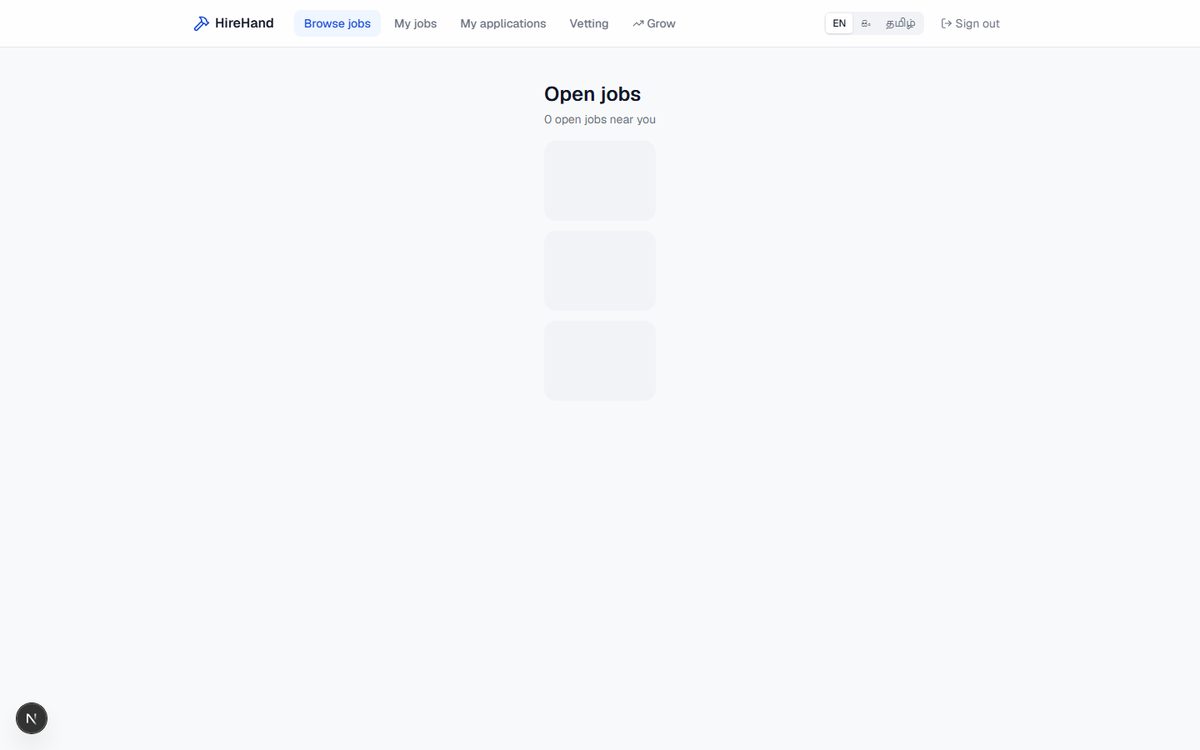Switch to the Vetting section
The image size is (1200, 750).
pyautogui.click(x=589, y=23)
